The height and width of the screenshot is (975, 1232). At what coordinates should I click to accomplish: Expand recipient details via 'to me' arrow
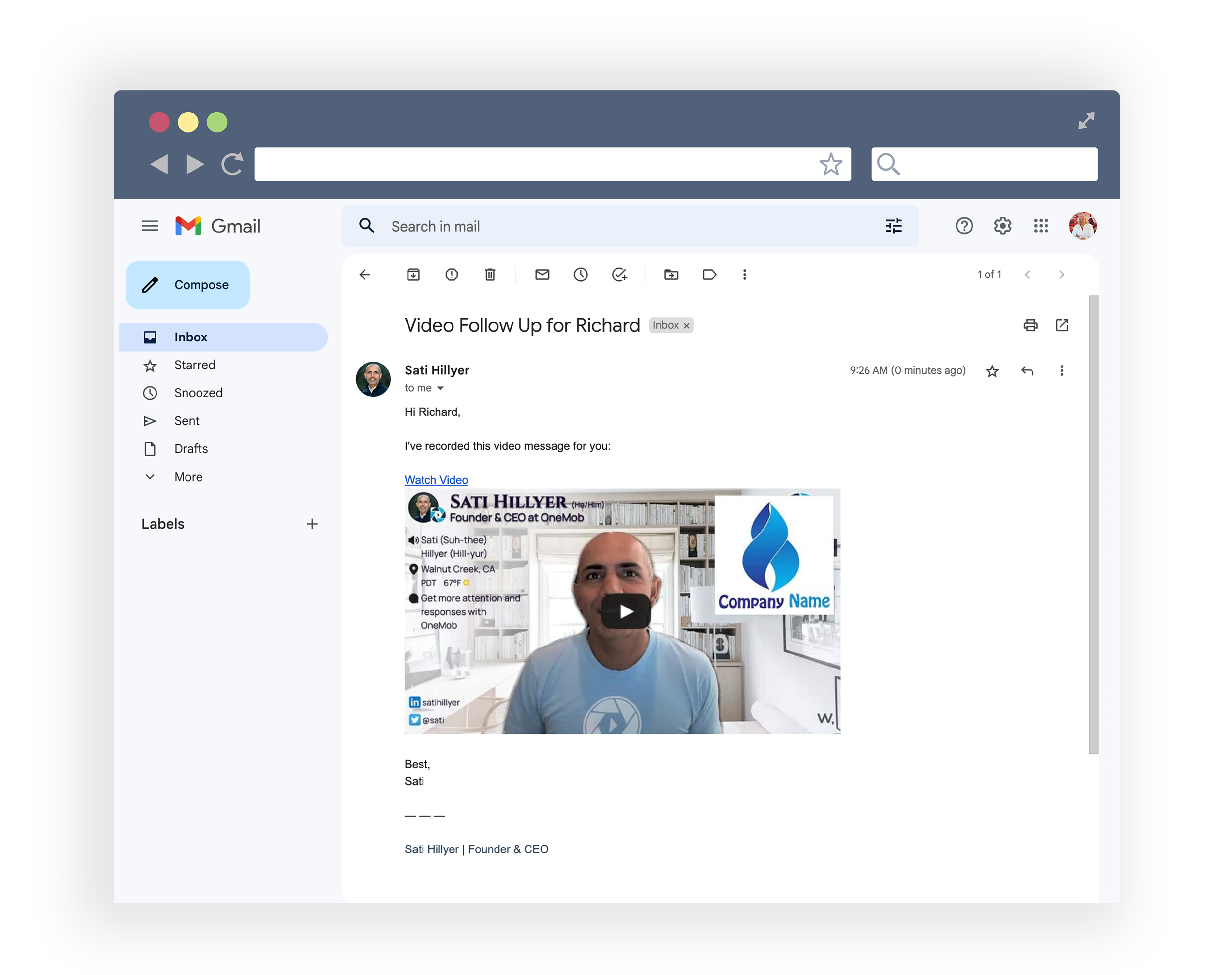click(440, 388)
